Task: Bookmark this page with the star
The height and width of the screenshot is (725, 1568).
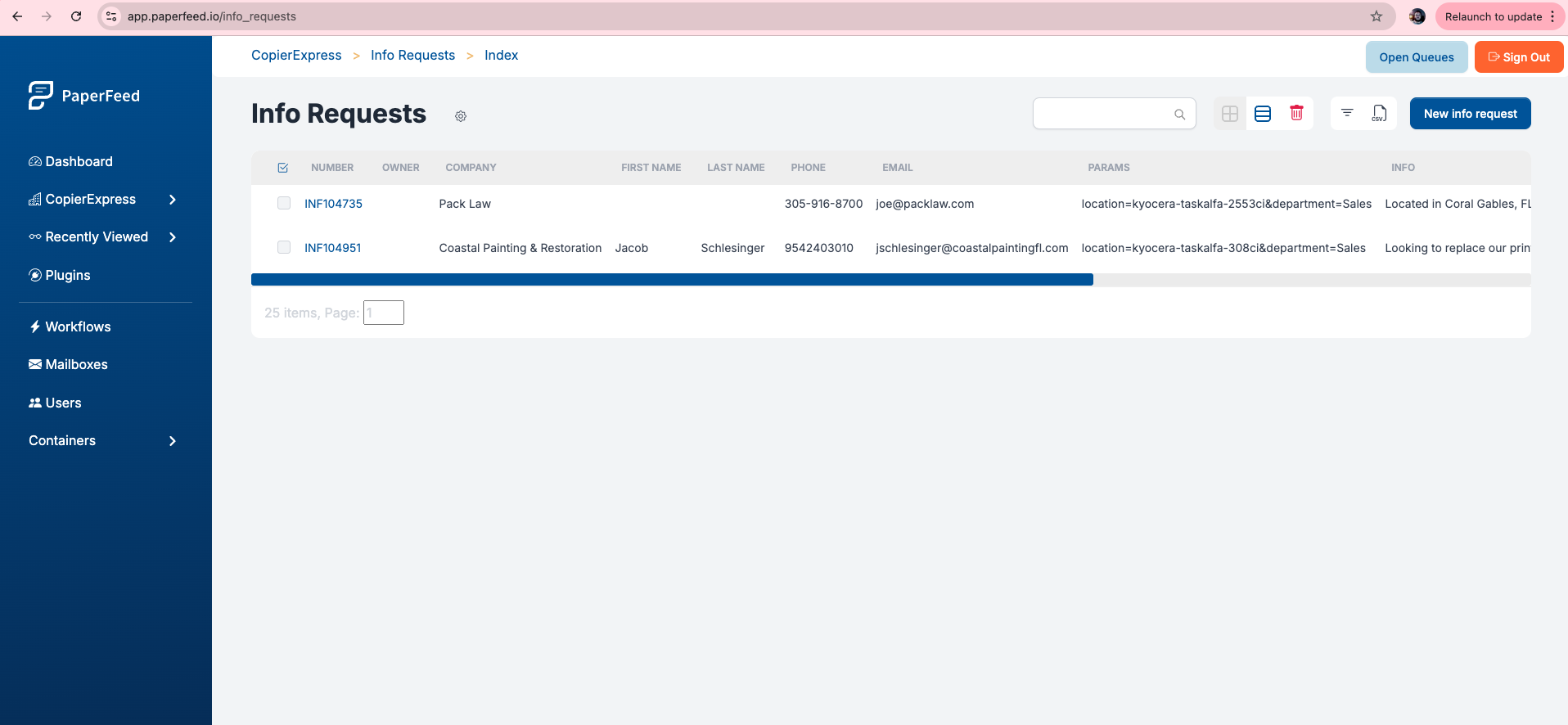Action: coord(1377,16)
